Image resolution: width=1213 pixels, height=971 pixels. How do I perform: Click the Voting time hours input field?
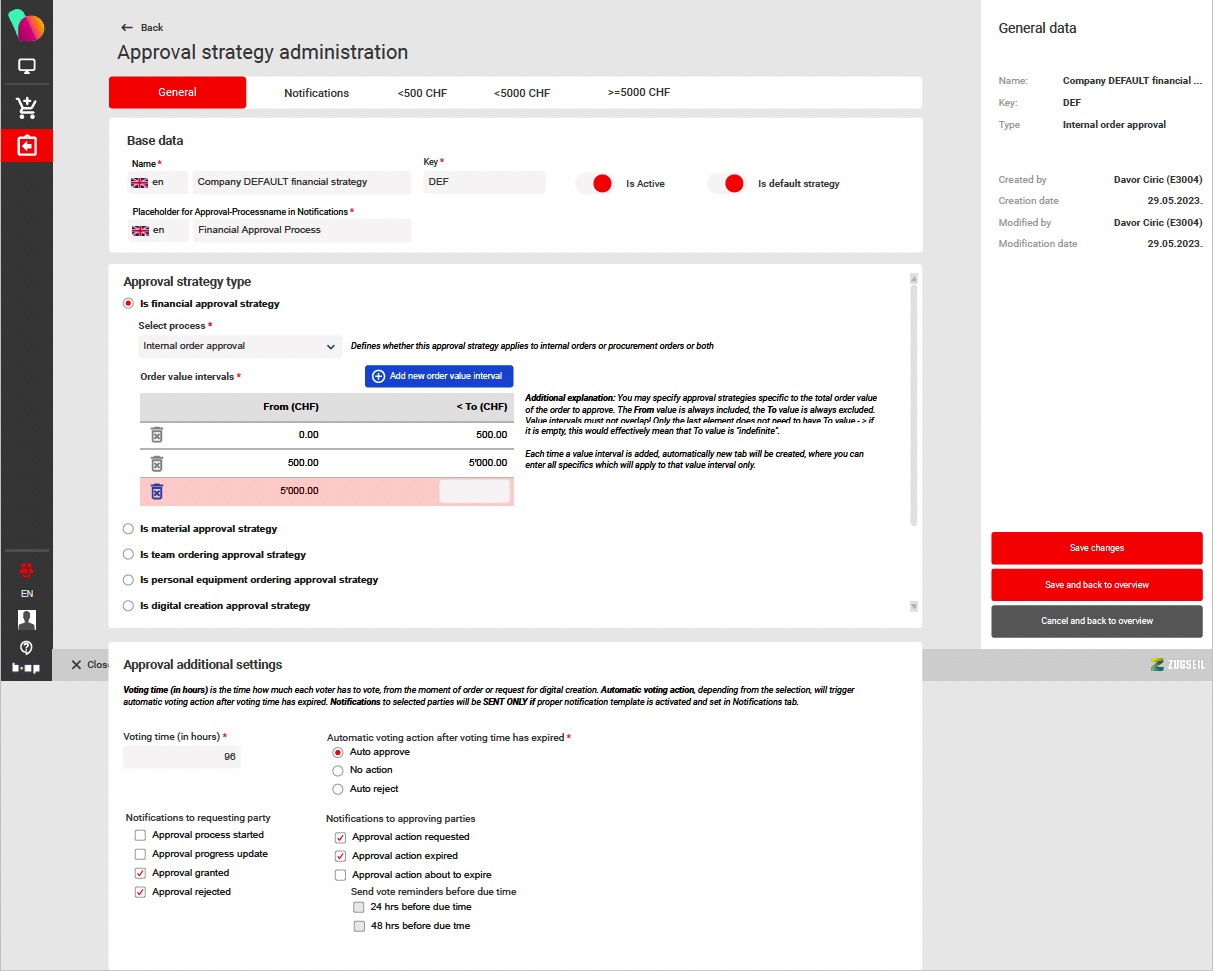click(x=182, y=757)
